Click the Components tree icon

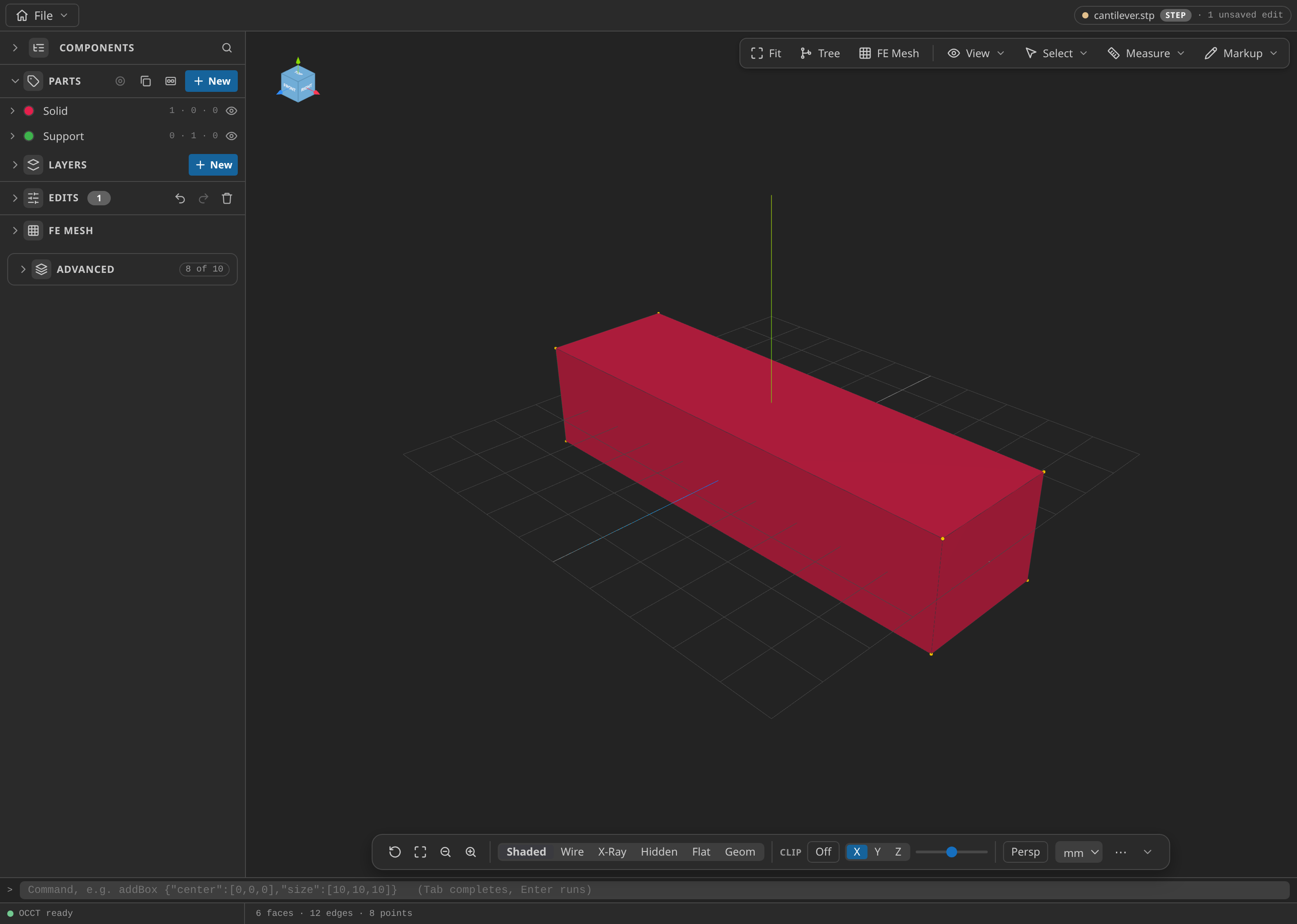coord(39,48)
